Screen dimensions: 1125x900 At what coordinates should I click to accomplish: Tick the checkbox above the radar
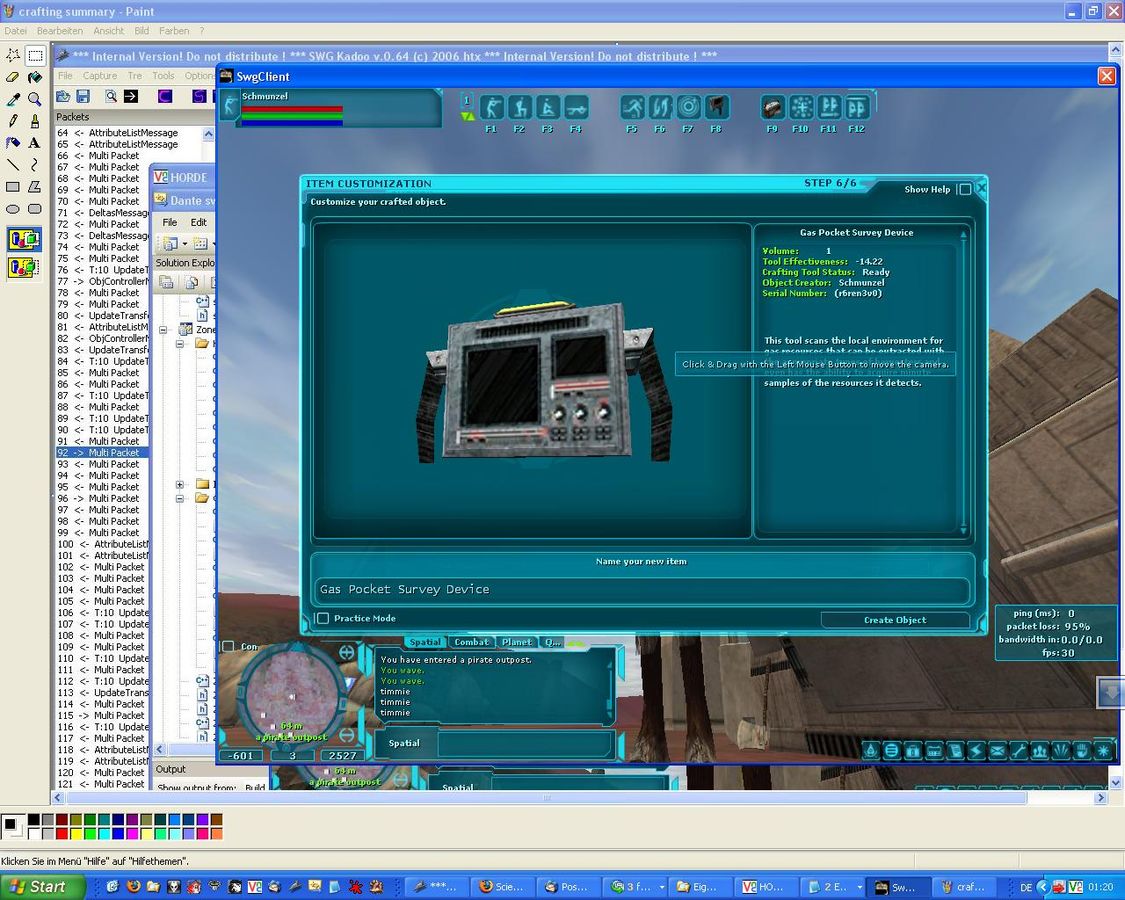[228, 647]
